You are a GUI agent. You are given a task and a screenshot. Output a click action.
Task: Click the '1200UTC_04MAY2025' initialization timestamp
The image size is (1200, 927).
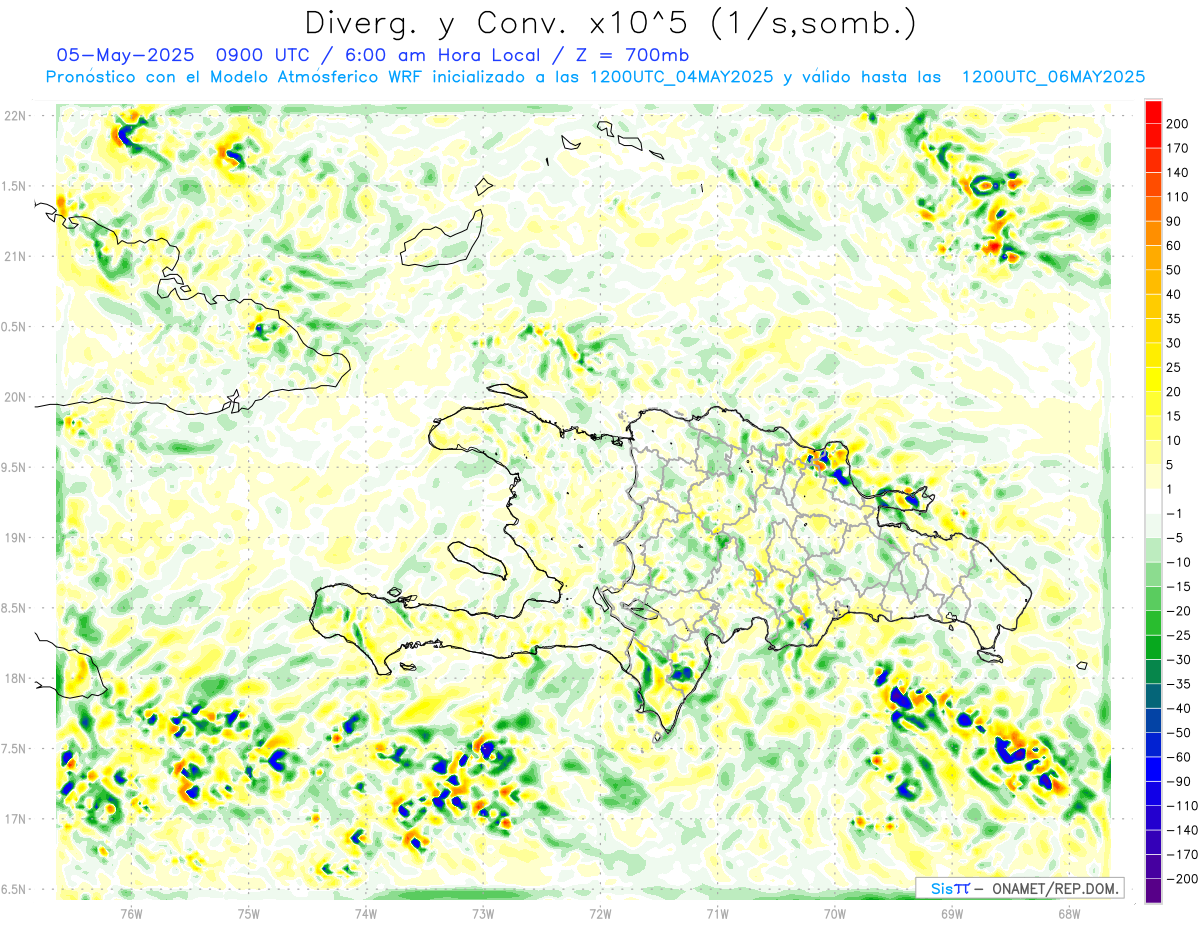pos(682,77)
